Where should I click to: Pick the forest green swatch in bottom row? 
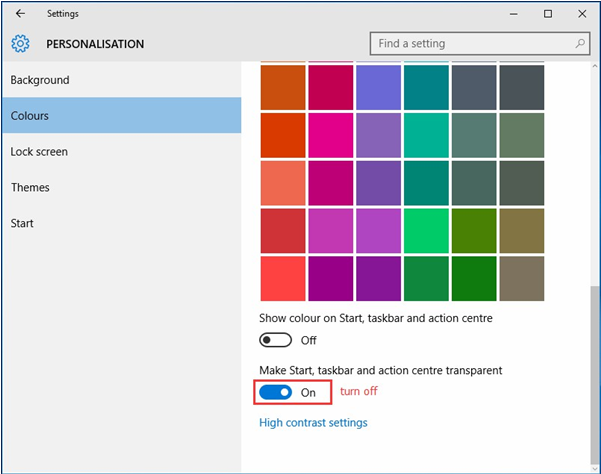pos(426,279)
